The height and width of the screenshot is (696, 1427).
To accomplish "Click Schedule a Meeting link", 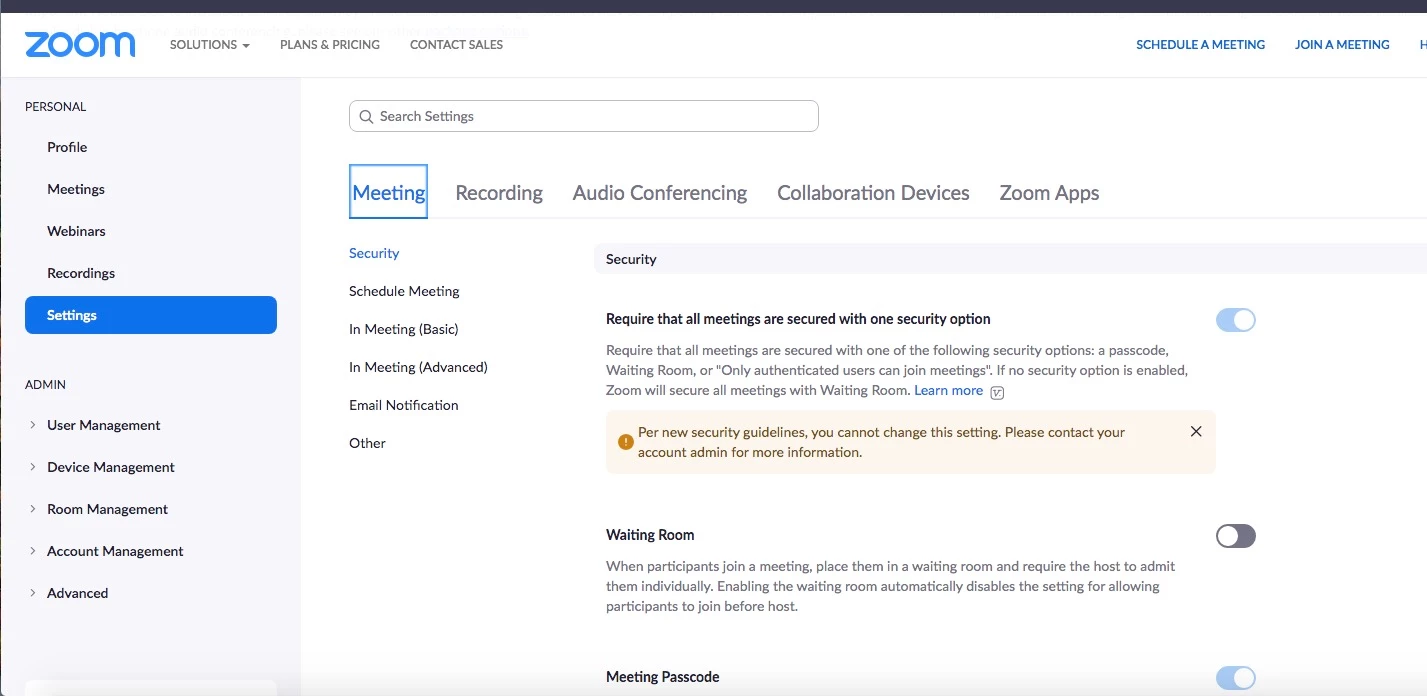I will pyautogui.click(x=1200, y=45).
